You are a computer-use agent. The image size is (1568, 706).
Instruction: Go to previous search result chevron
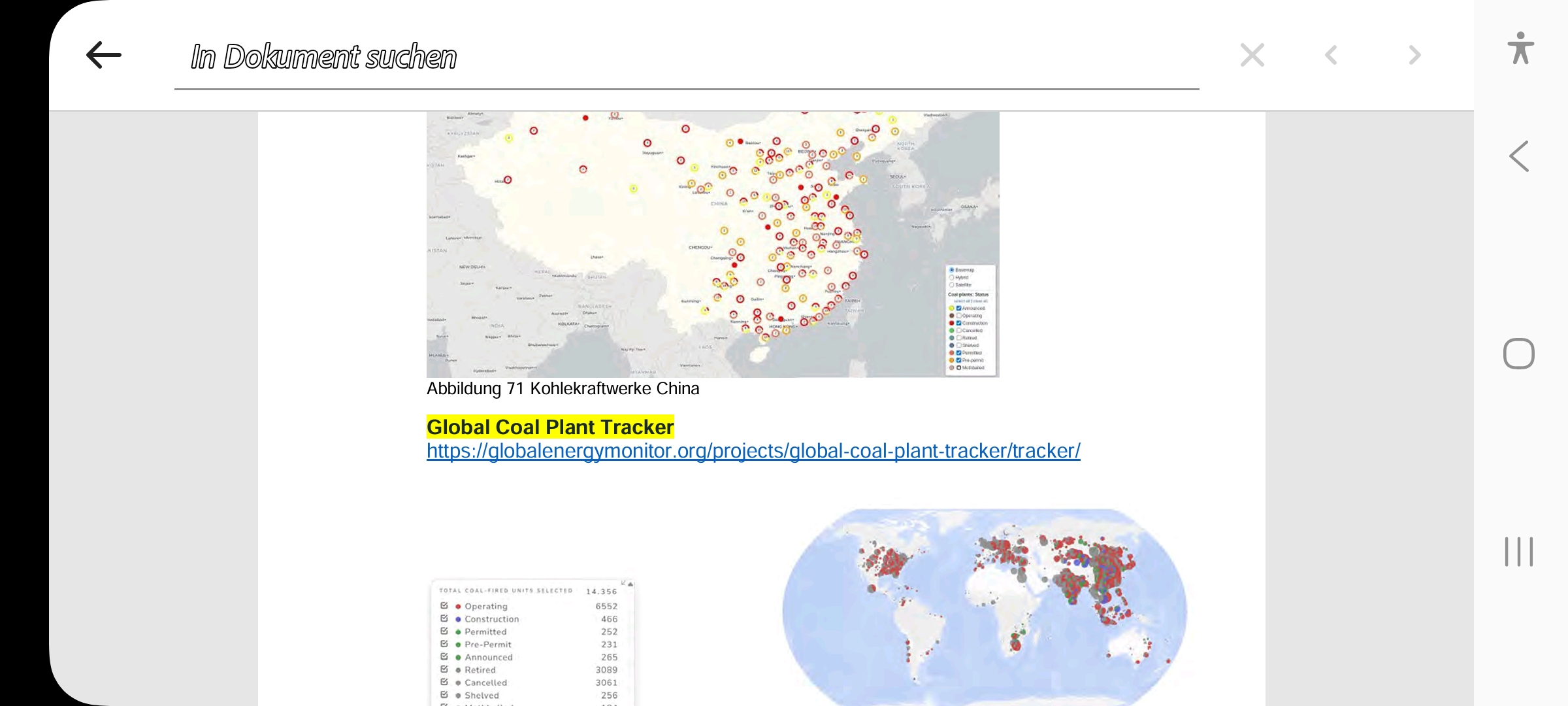(1331, 55)
